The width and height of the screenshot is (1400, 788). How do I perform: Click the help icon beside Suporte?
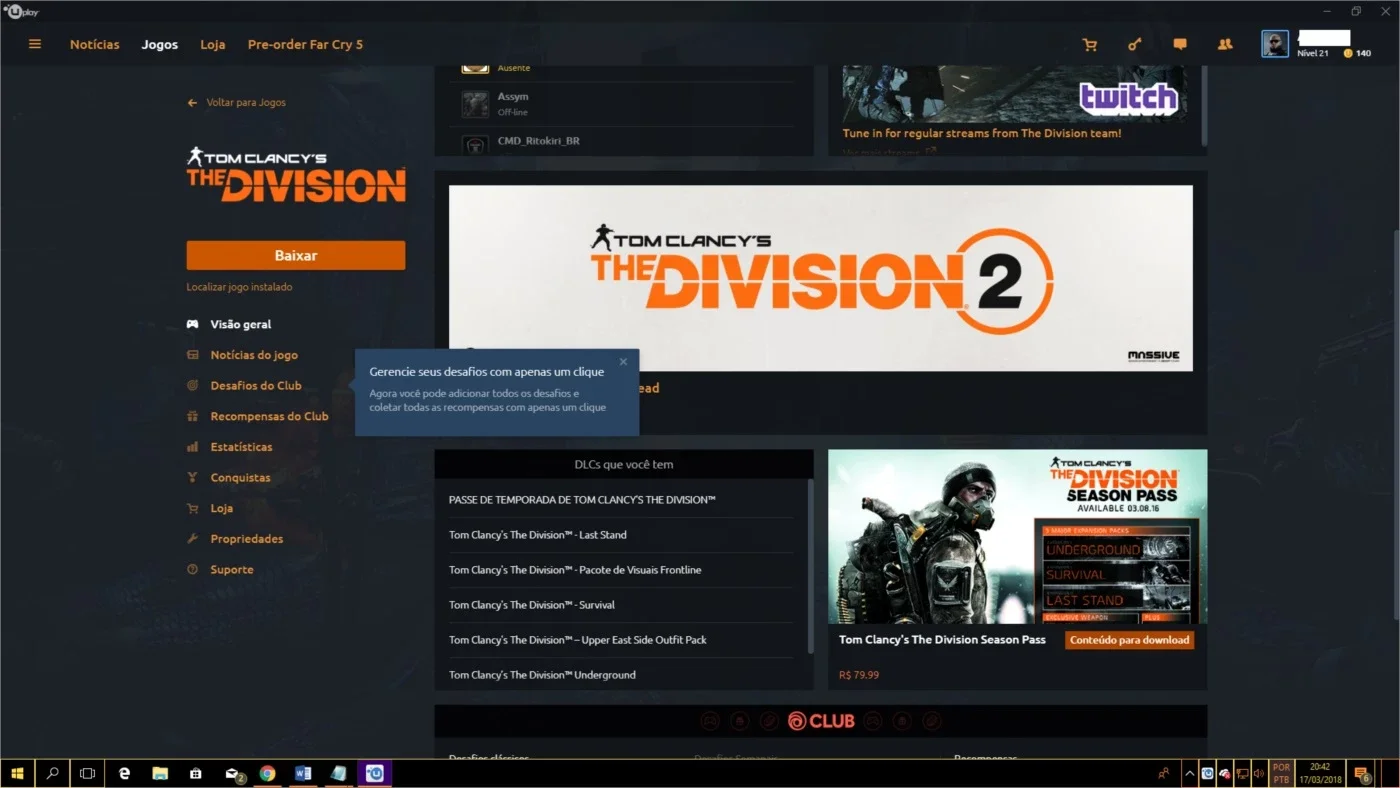pyautogui.click(x=192, y=570)
